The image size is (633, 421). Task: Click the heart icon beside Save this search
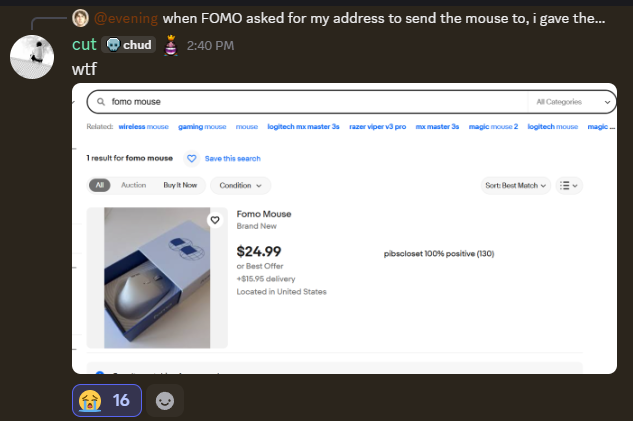click(x=192, y=159)
